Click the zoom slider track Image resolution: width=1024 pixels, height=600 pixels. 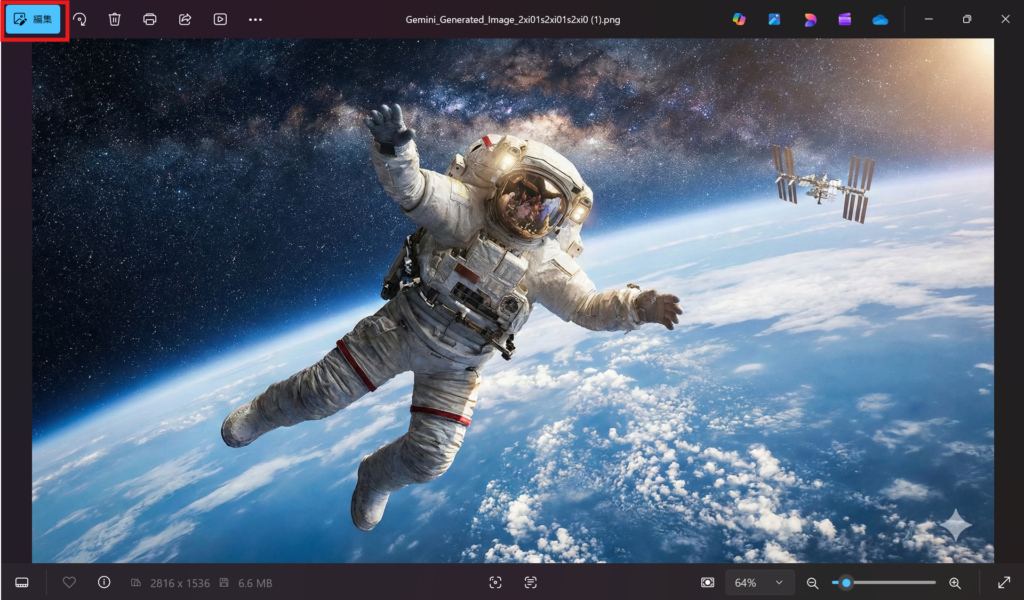(890, 582)
